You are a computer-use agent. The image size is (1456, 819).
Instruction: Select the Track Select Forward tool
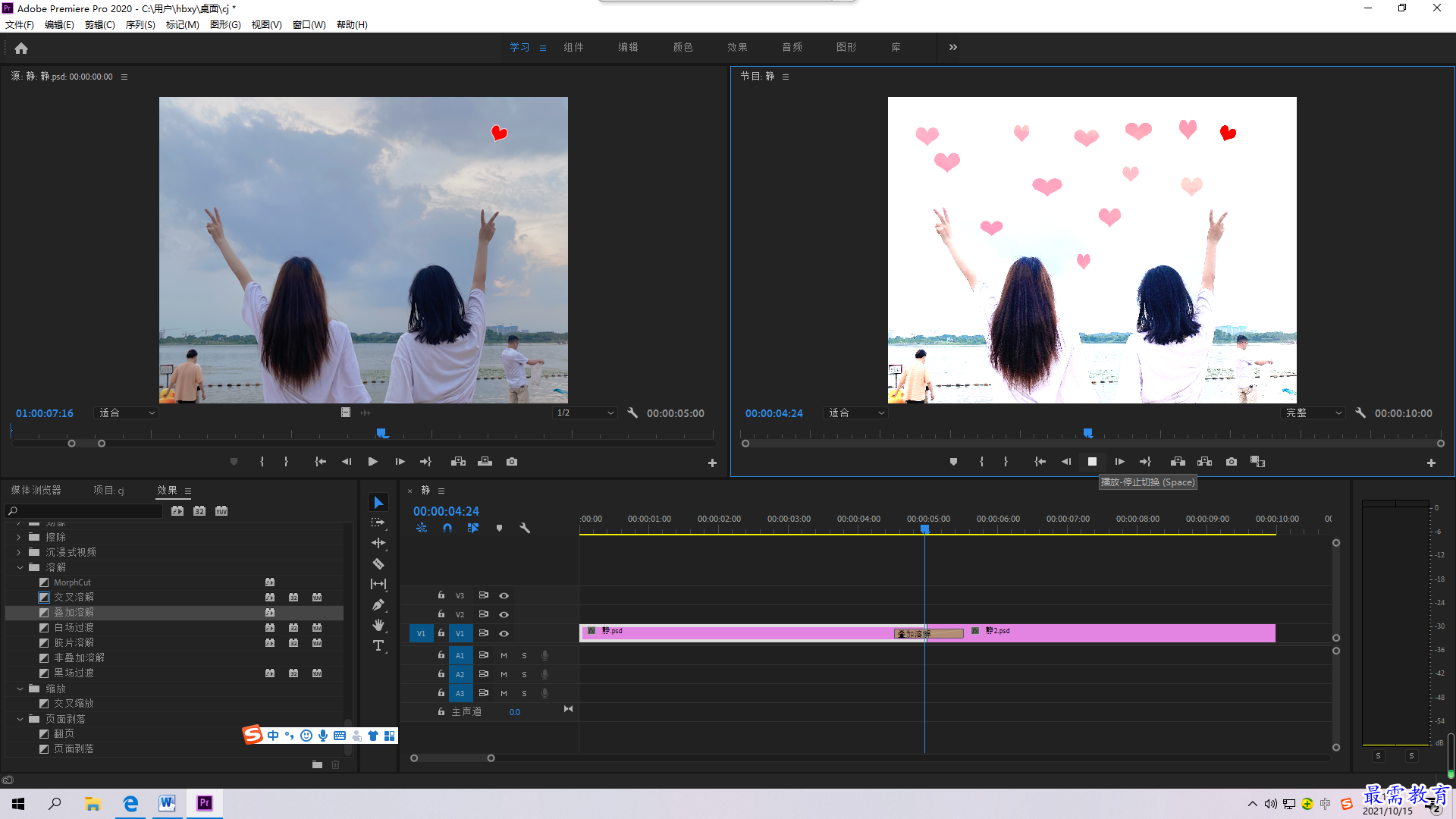tap(378, 523)
